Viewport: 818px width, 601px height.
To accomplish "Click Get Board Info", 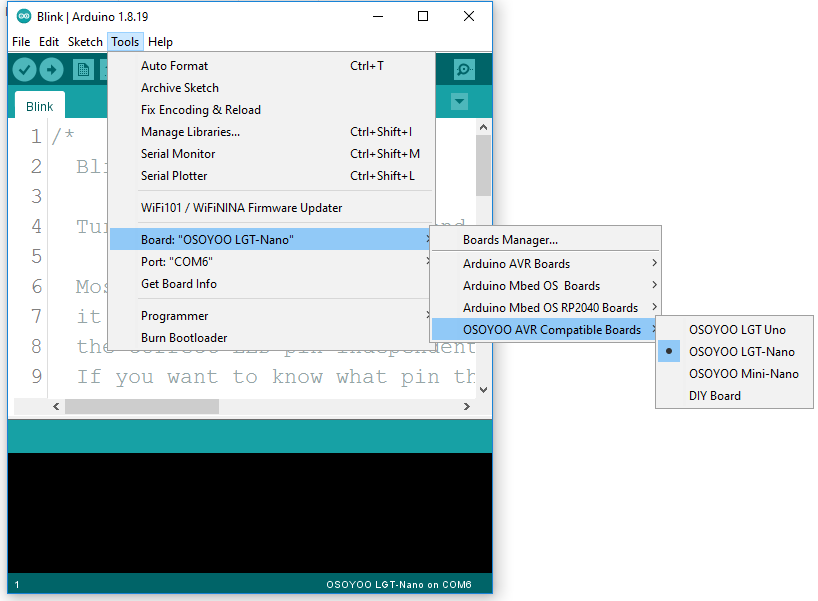I will point(271,283).
